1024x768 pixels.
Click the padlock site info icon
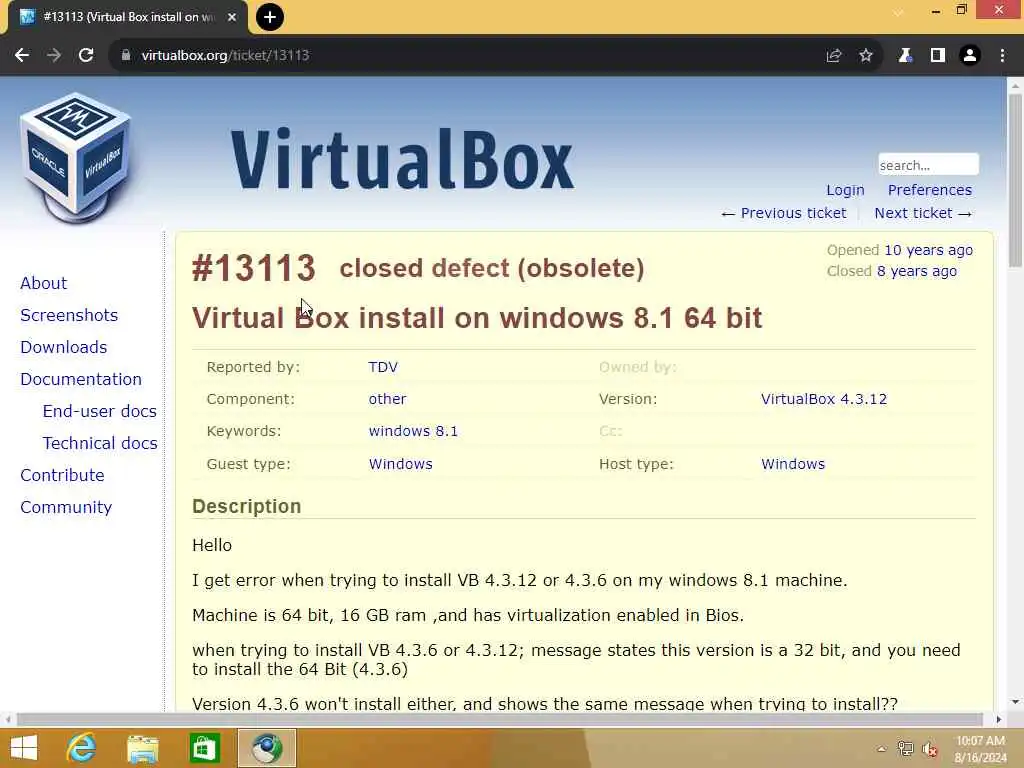pyautogui.click(x=126, y=56)
